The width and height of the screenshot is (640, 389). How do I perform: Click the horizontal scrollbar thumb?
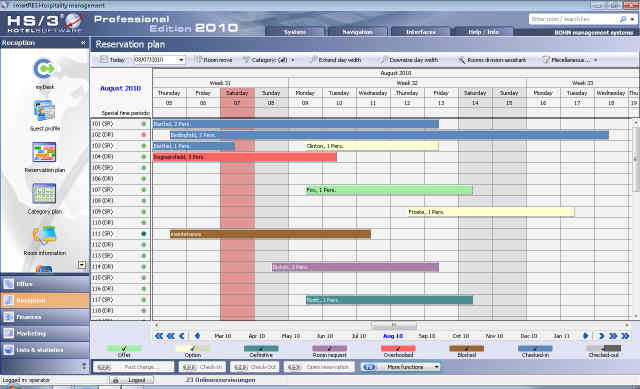click(393, 325)
